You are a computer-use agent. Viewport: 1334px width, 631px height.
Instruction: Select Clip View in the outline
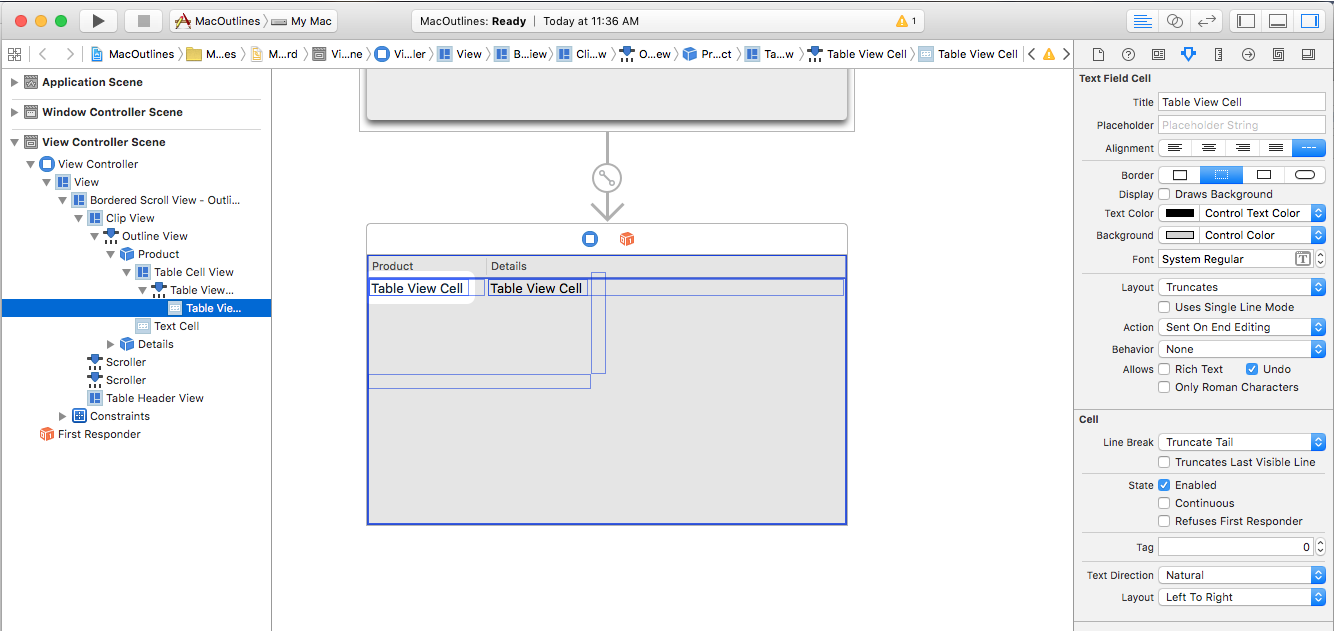click(x=130, y=218)
